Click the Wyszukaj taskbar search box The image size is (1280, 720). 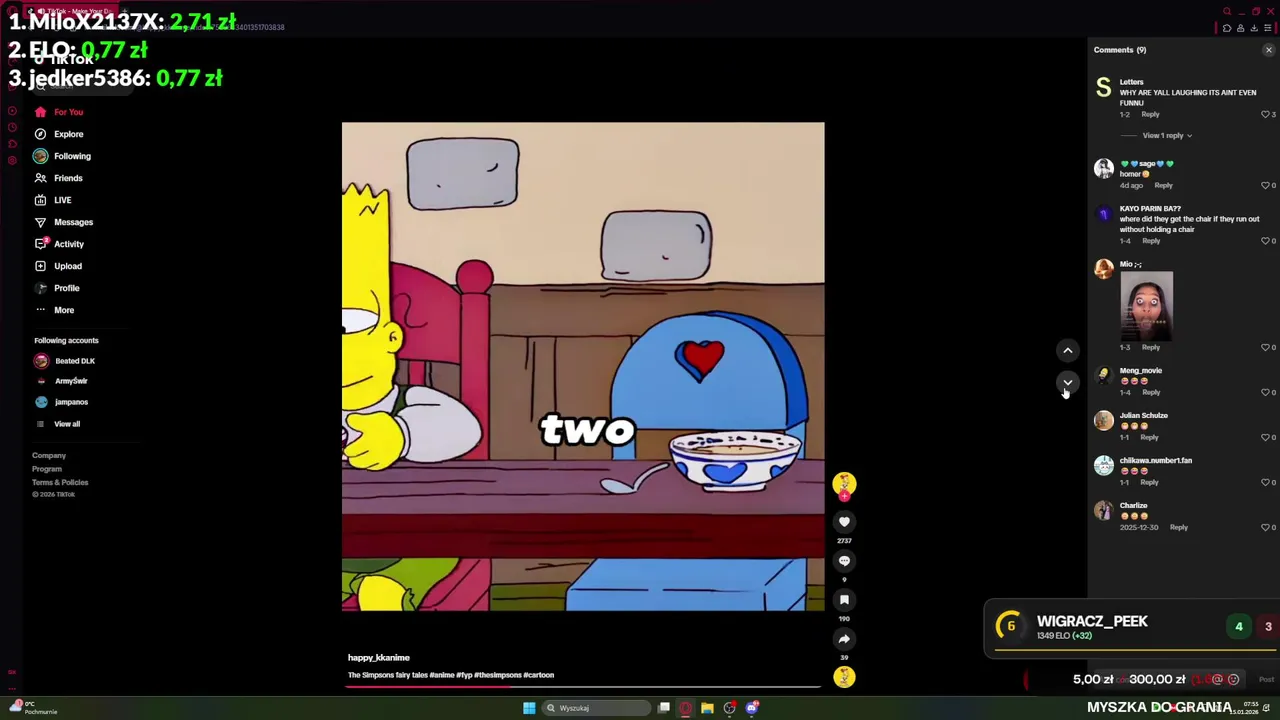[x=597, y=708]
